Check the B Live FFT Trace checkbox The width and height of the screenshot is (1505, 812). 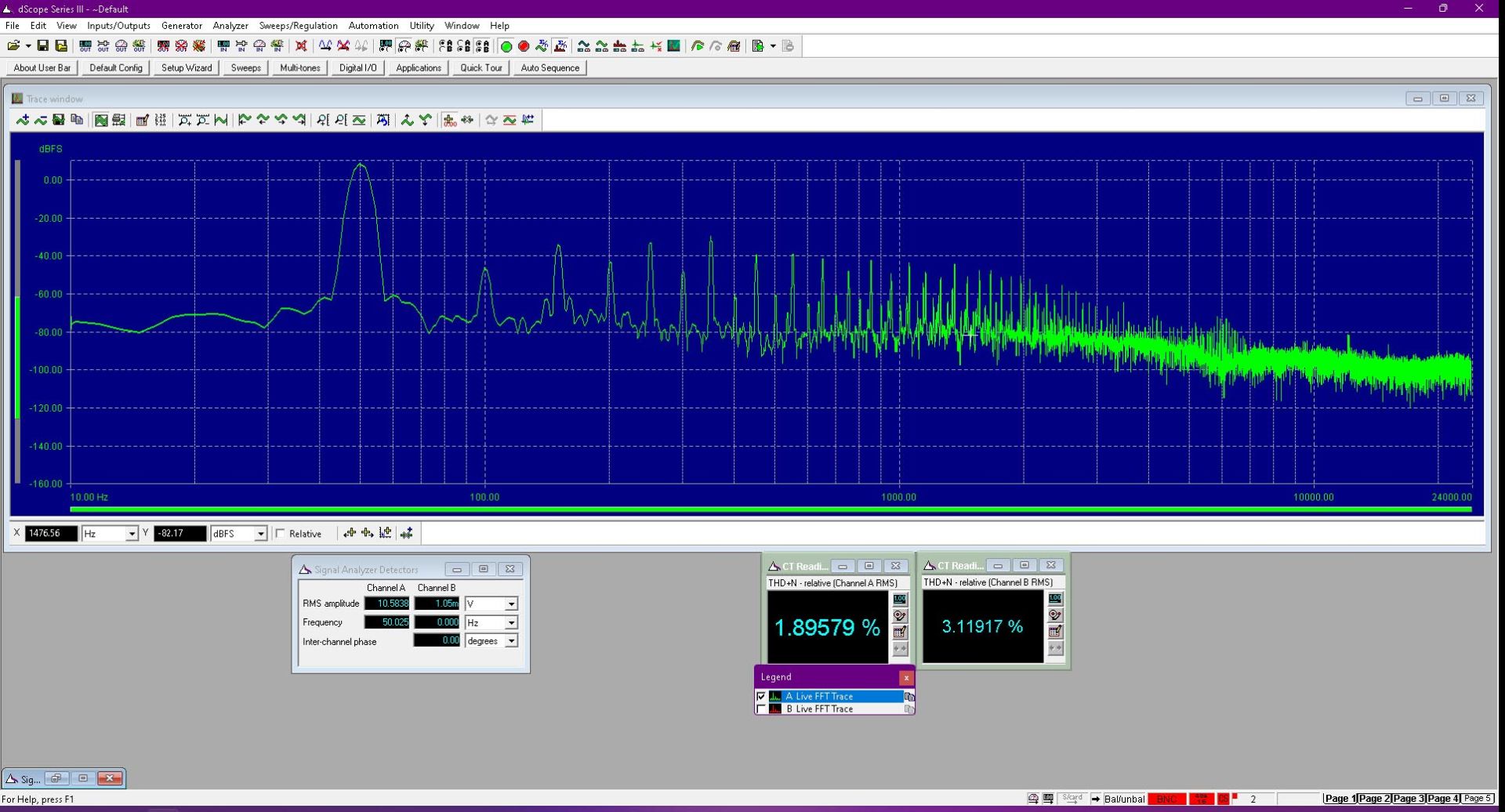point(761,709)
